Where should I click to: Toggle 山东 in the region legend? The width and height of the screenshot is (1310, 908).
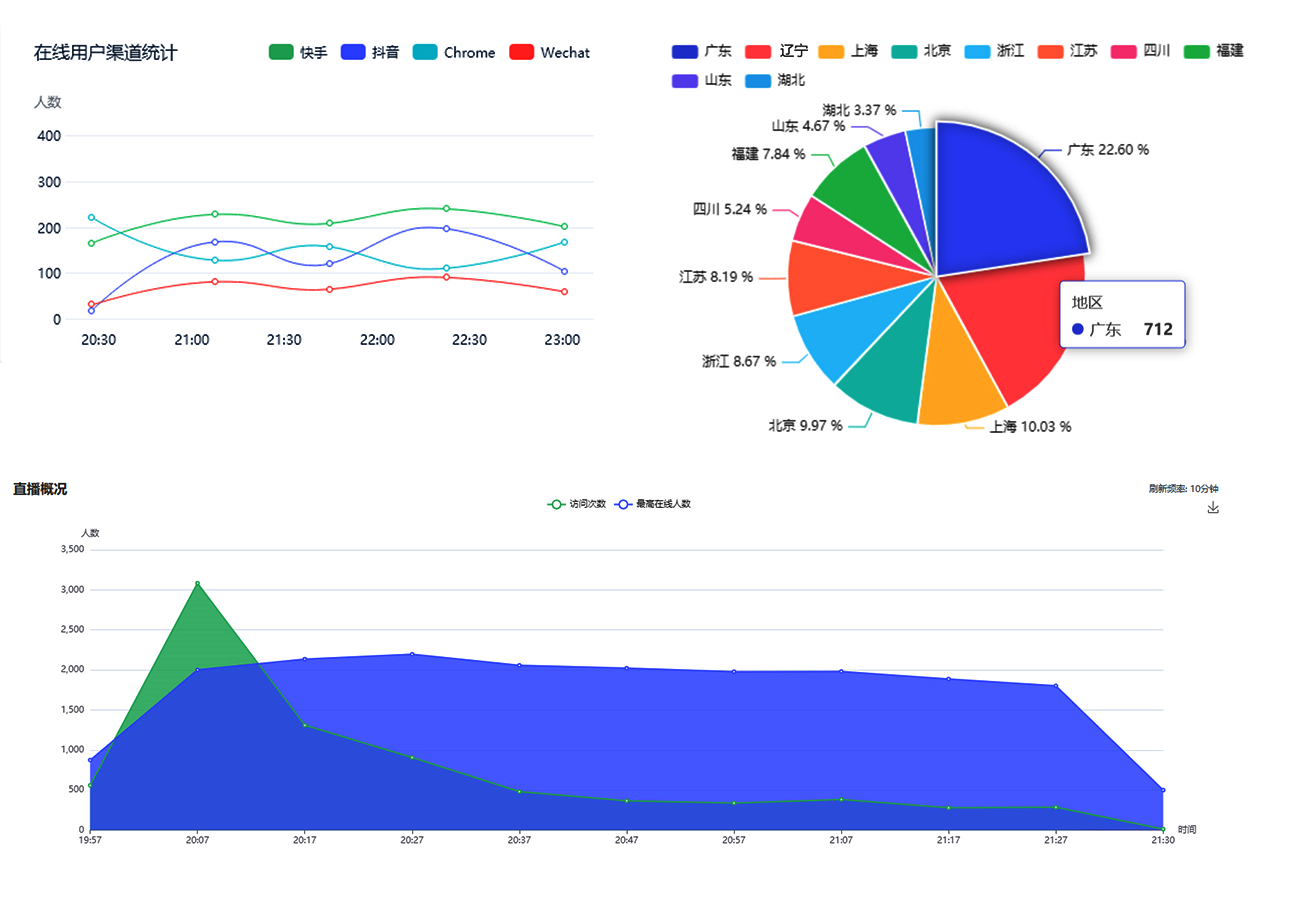(702, 80)
